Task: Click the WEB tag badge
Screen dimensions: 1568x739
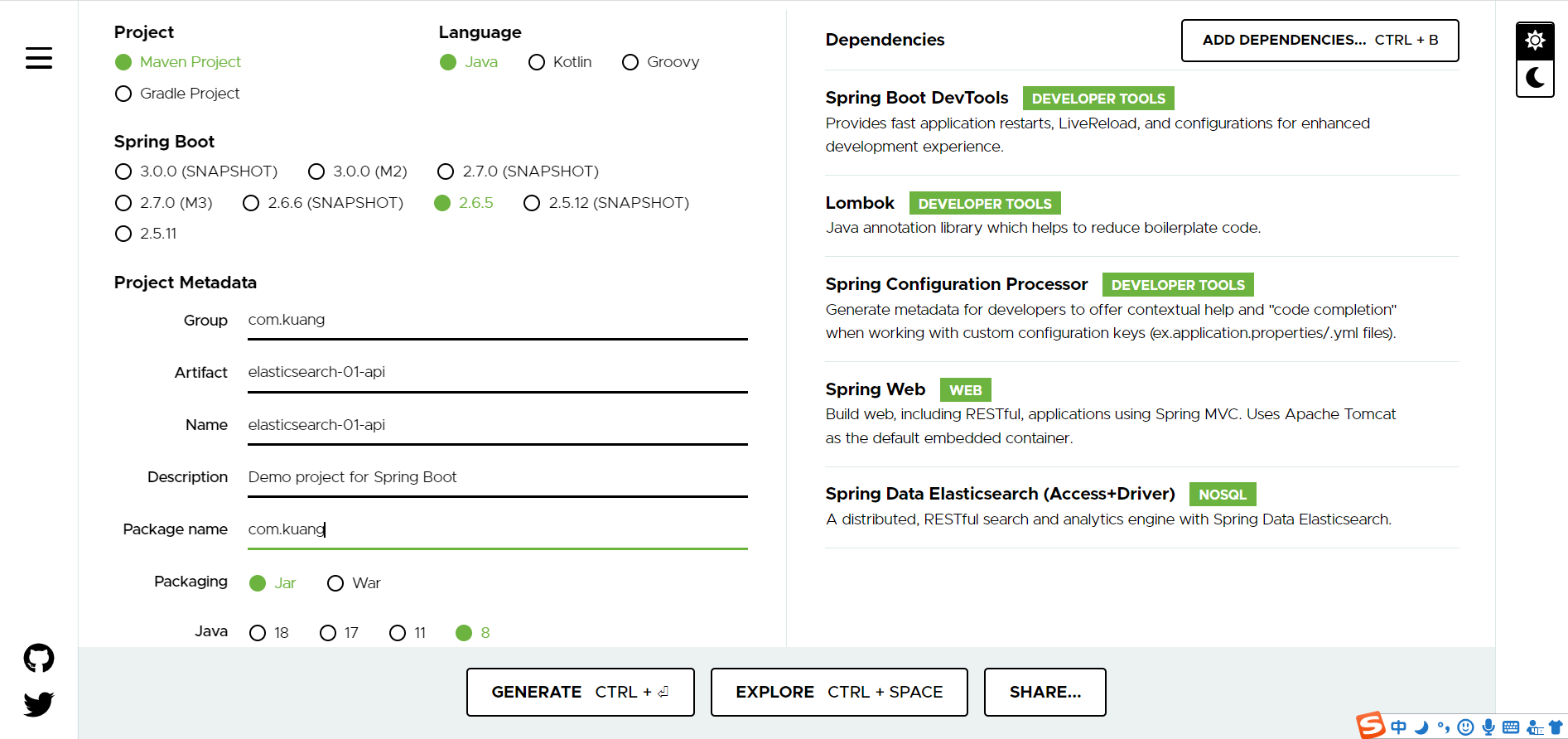Action: (965, 389)
